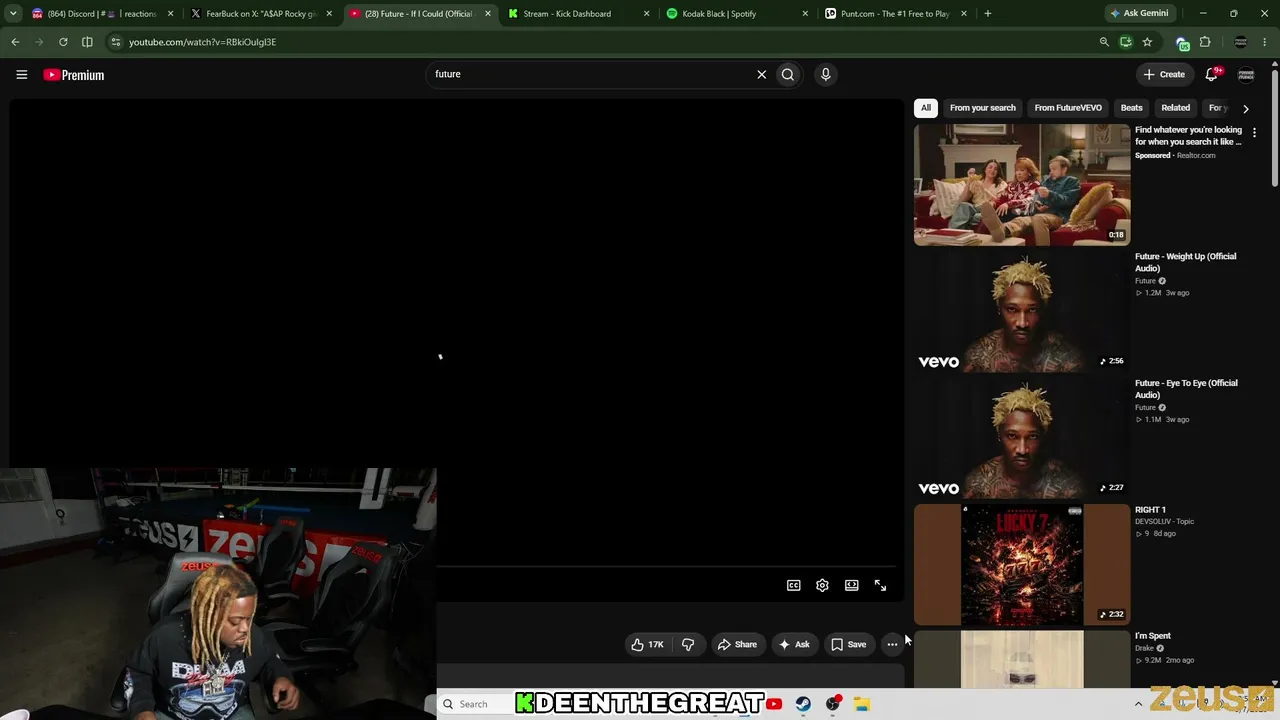This screenshot has width=1280, height=720.
Task: Open zoom magnifier in address bar
Action: [1104, 42]
